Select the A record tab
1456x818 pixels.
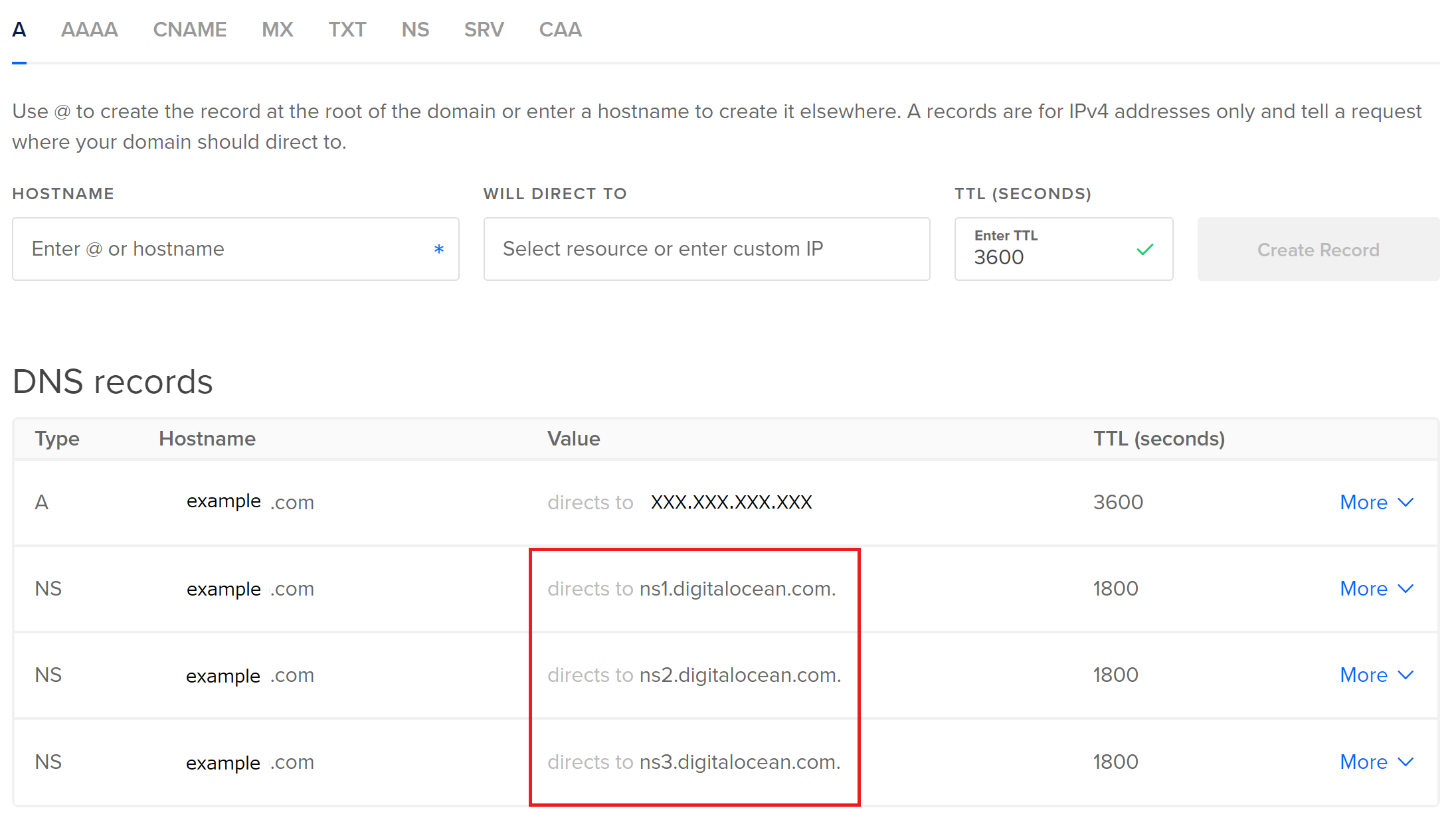pos(19,30)
